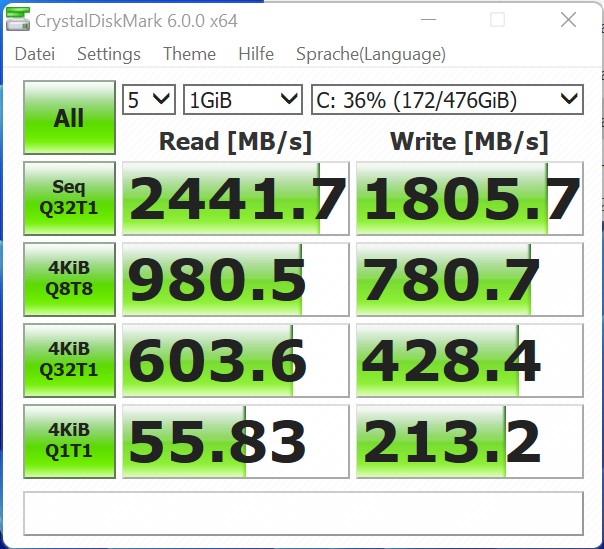Select the 4KiB Q8T8 write result 780.7
Screen dimensions: 604x549
(x=470, y=279)
